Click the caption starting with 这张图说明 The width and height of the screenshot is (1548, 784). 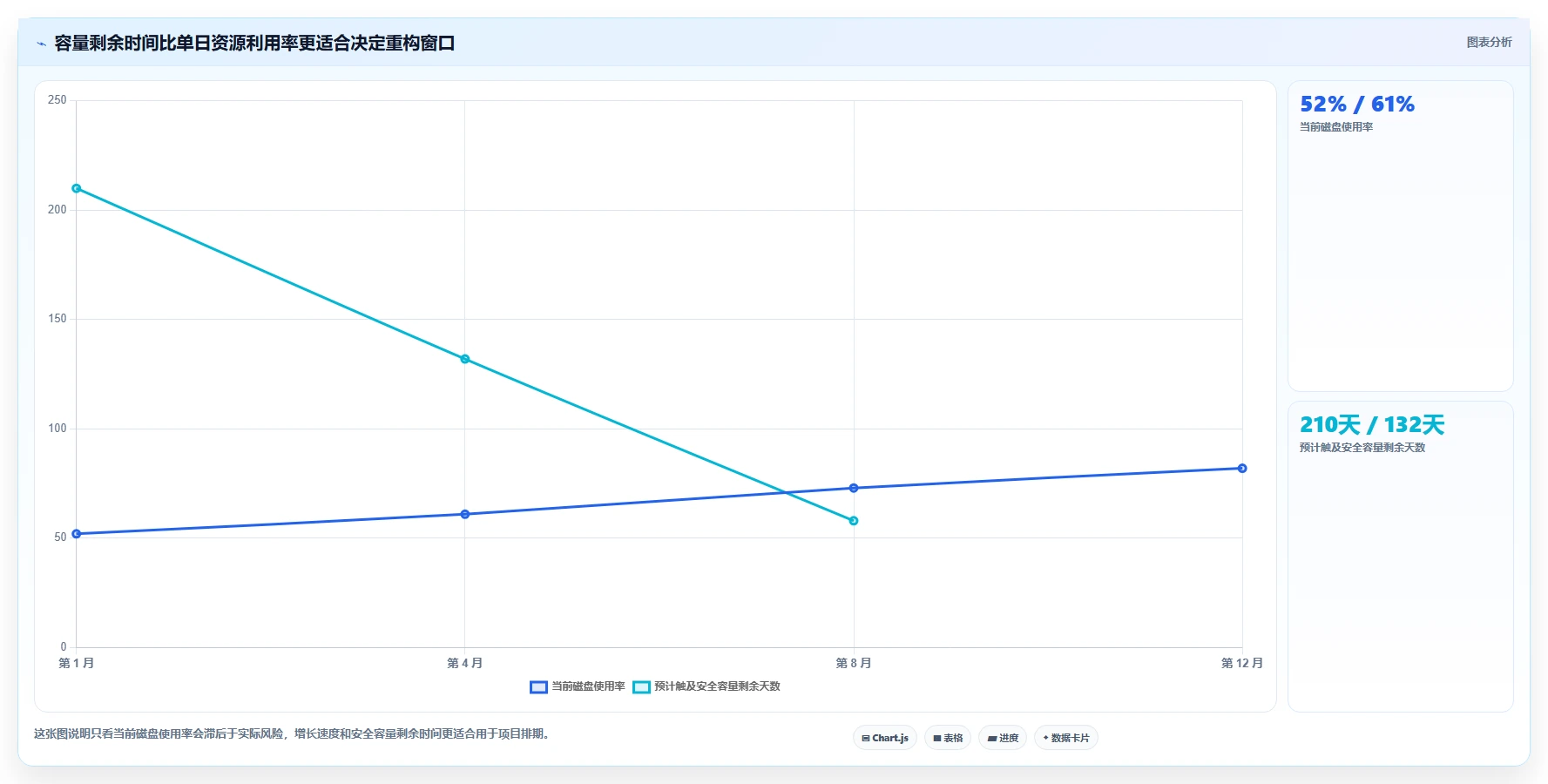pos(294,734)
